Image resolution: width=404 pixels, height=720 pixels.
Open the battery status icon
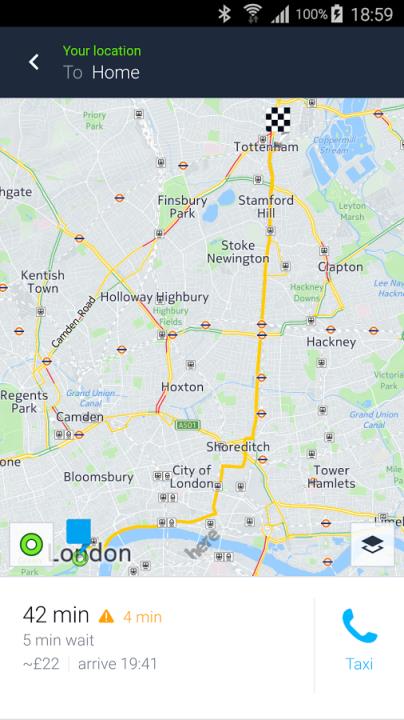(337, 14)
